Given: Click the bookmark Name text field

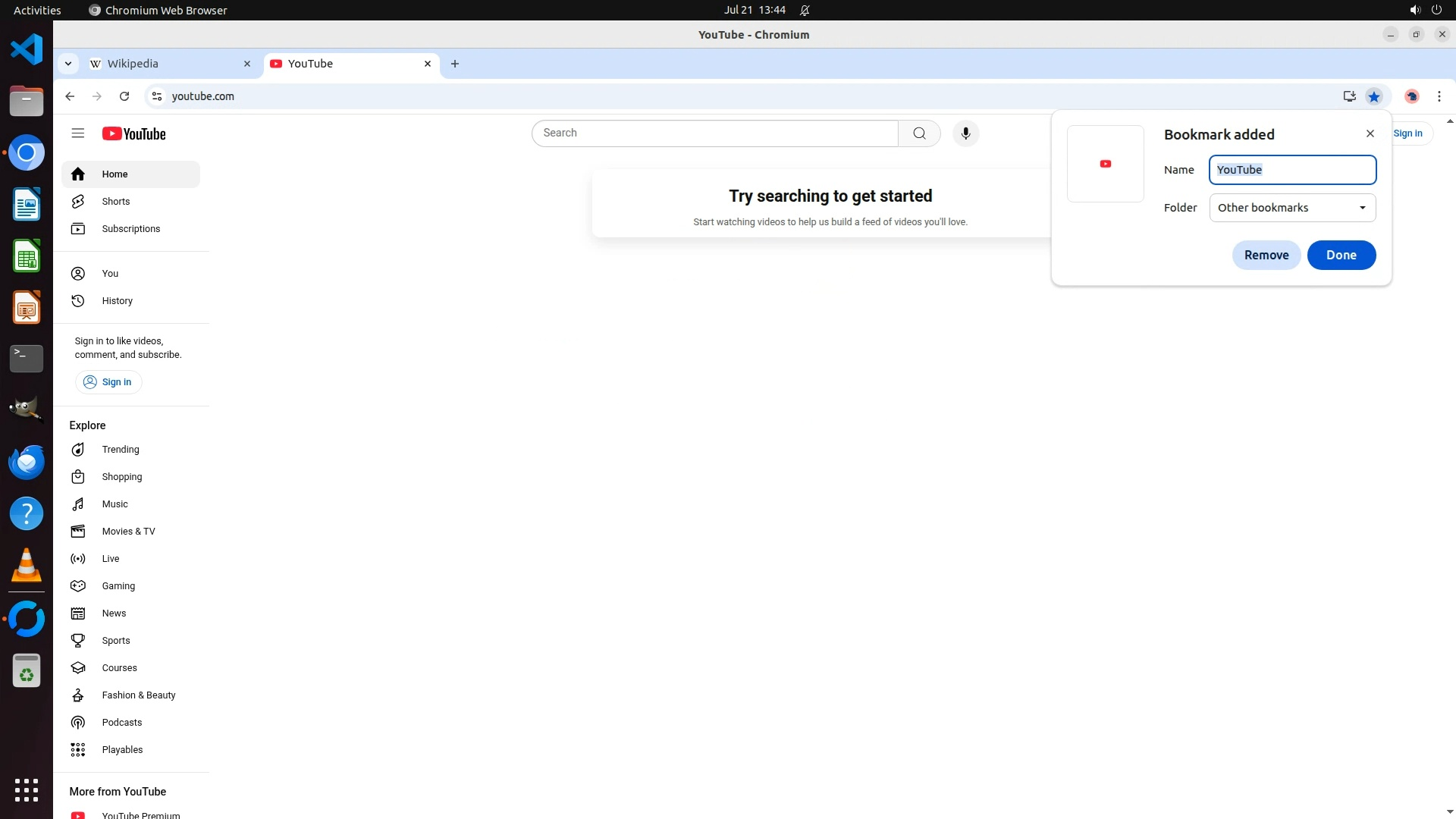Looking at the screenshot, I should 1292,170.
